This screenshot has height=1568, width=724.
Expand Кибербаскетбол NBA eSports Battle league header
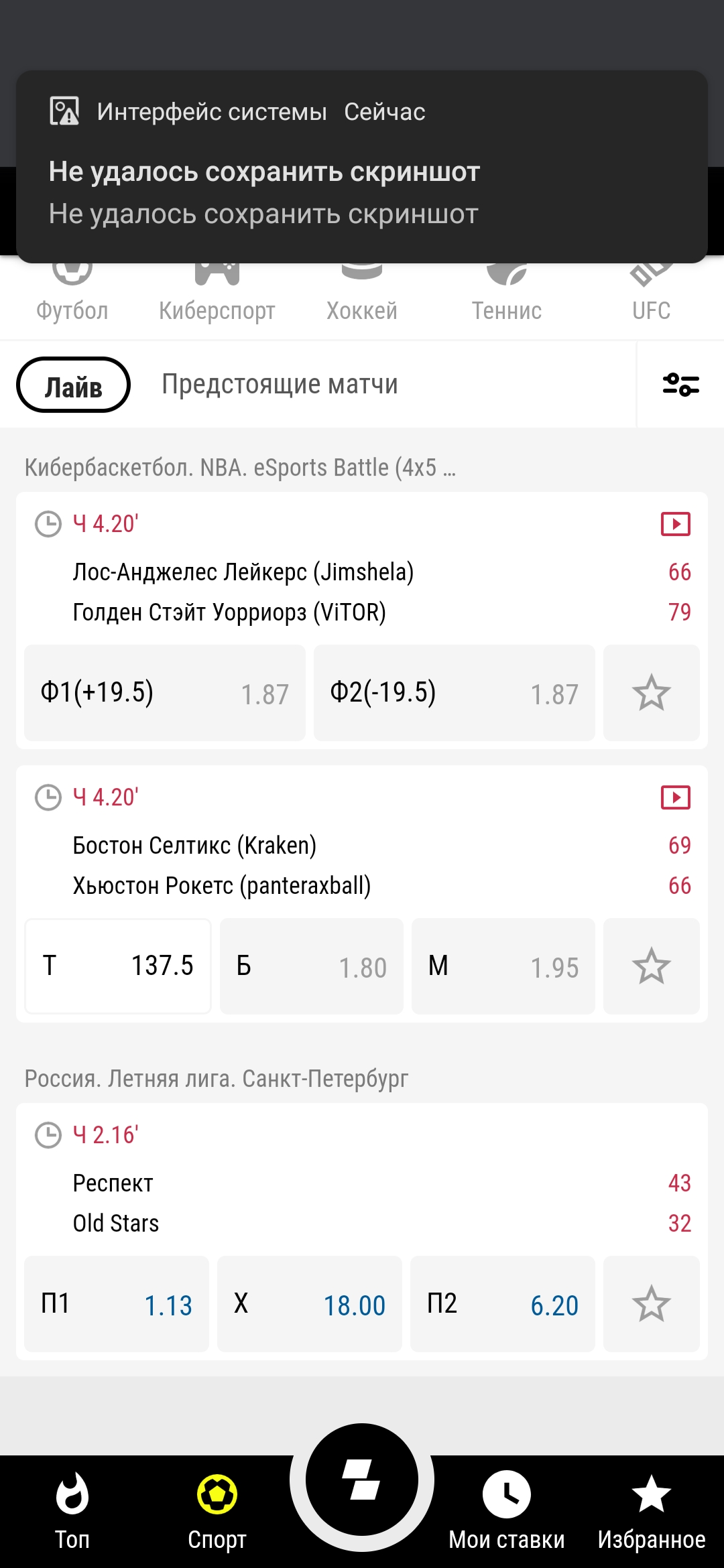coord(240,467)
